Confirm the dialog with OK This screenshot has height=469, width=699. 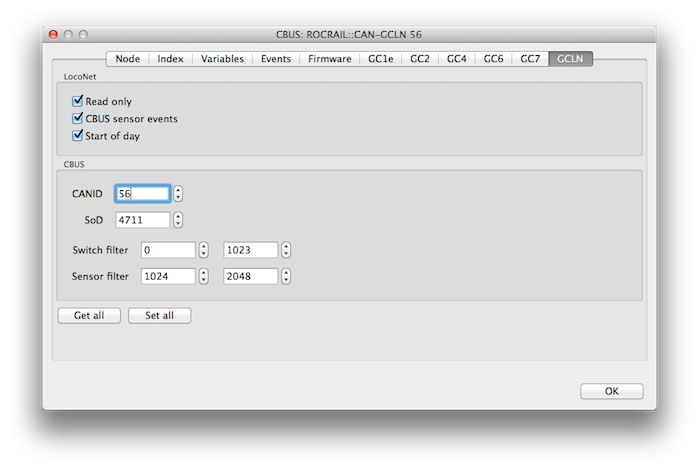[x=611, y=391]
